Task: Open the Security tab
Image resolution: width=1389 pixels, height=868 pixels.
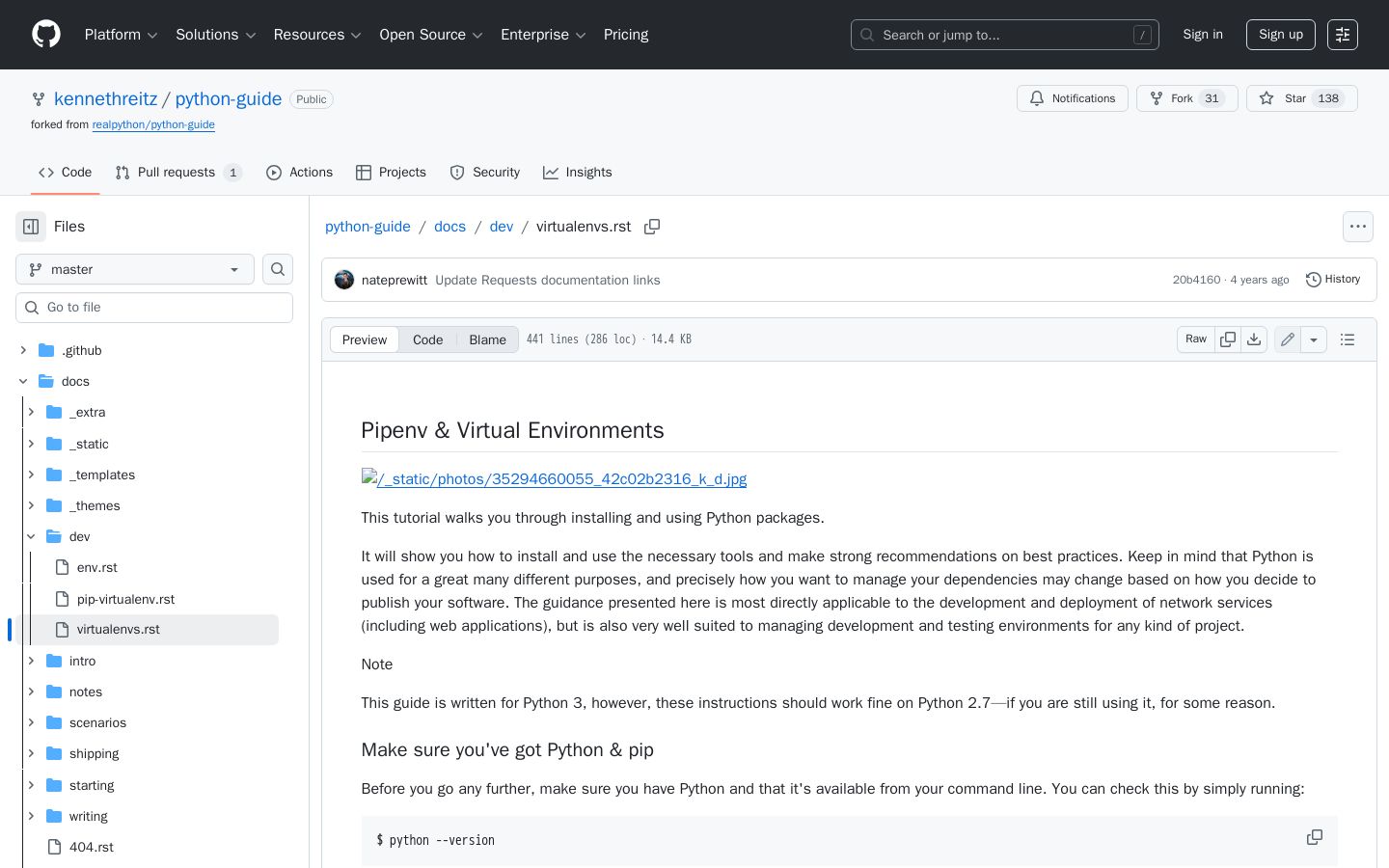Action: pyautogui.click(x=485, y=173)
